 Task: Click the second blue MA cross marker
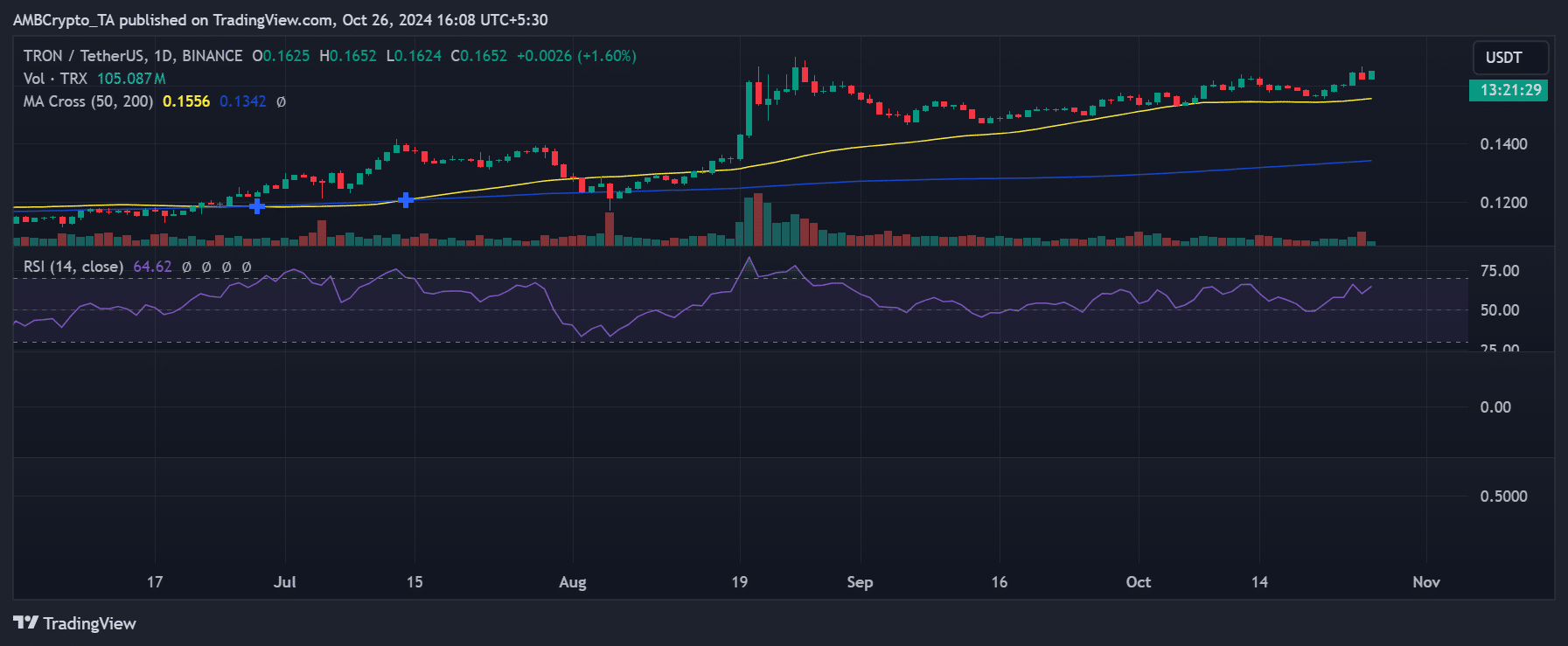pyautogui.click(x=406, y=200)
